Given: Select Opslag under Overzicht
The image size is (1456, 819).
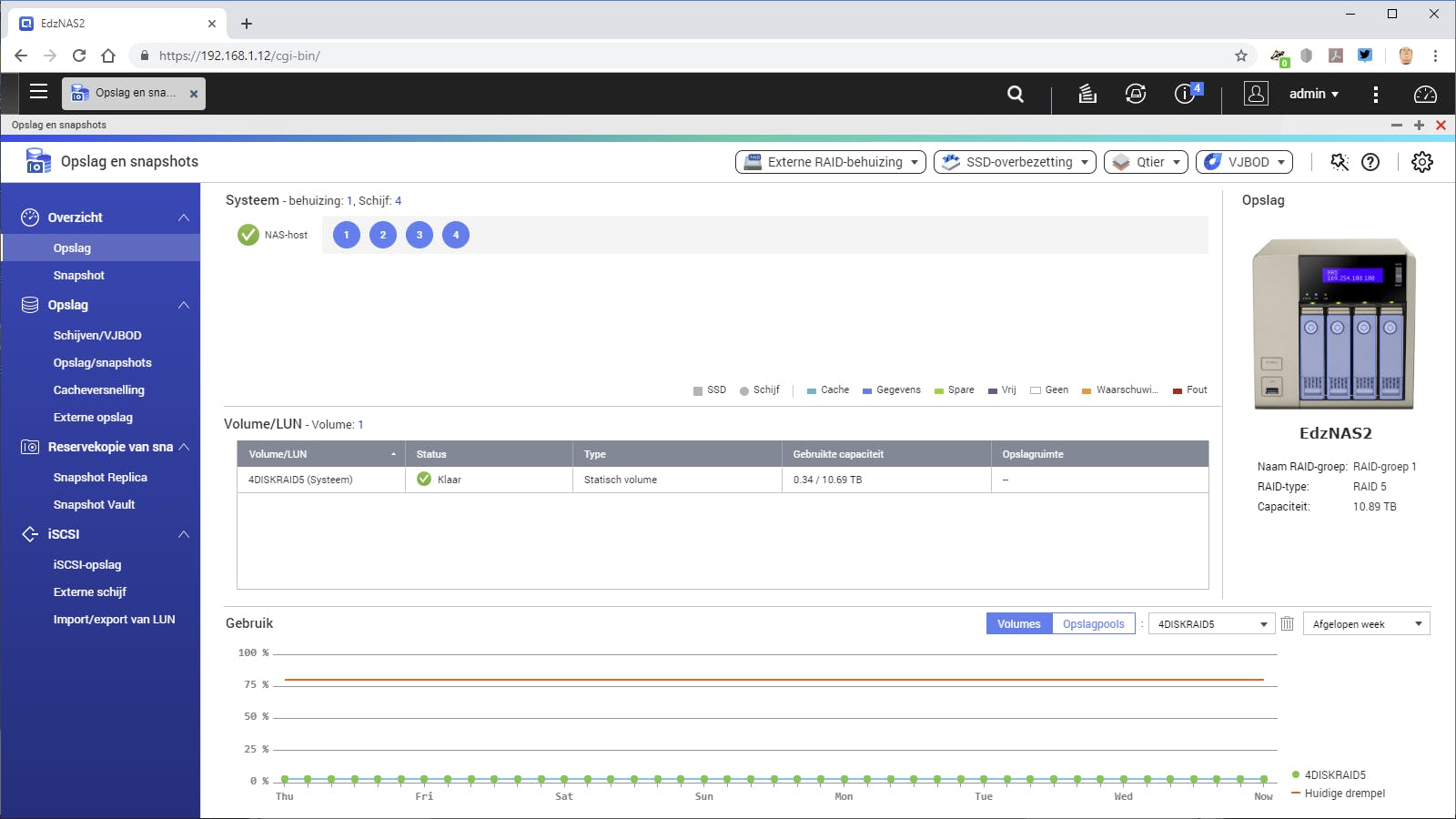Looking at the screenshot, I should pos(100,248).
